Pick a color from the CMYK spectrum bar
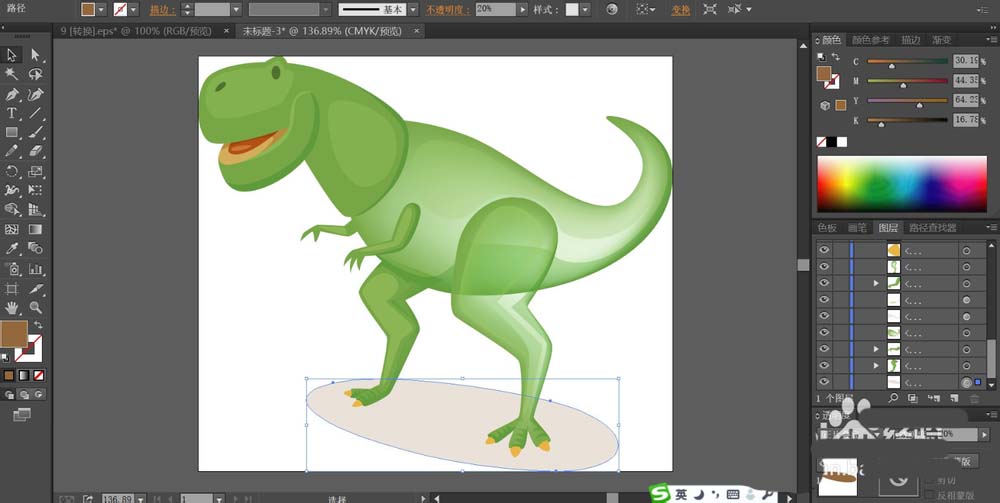Viewport: 1000px width, 503px height. [x=900, y=183]
